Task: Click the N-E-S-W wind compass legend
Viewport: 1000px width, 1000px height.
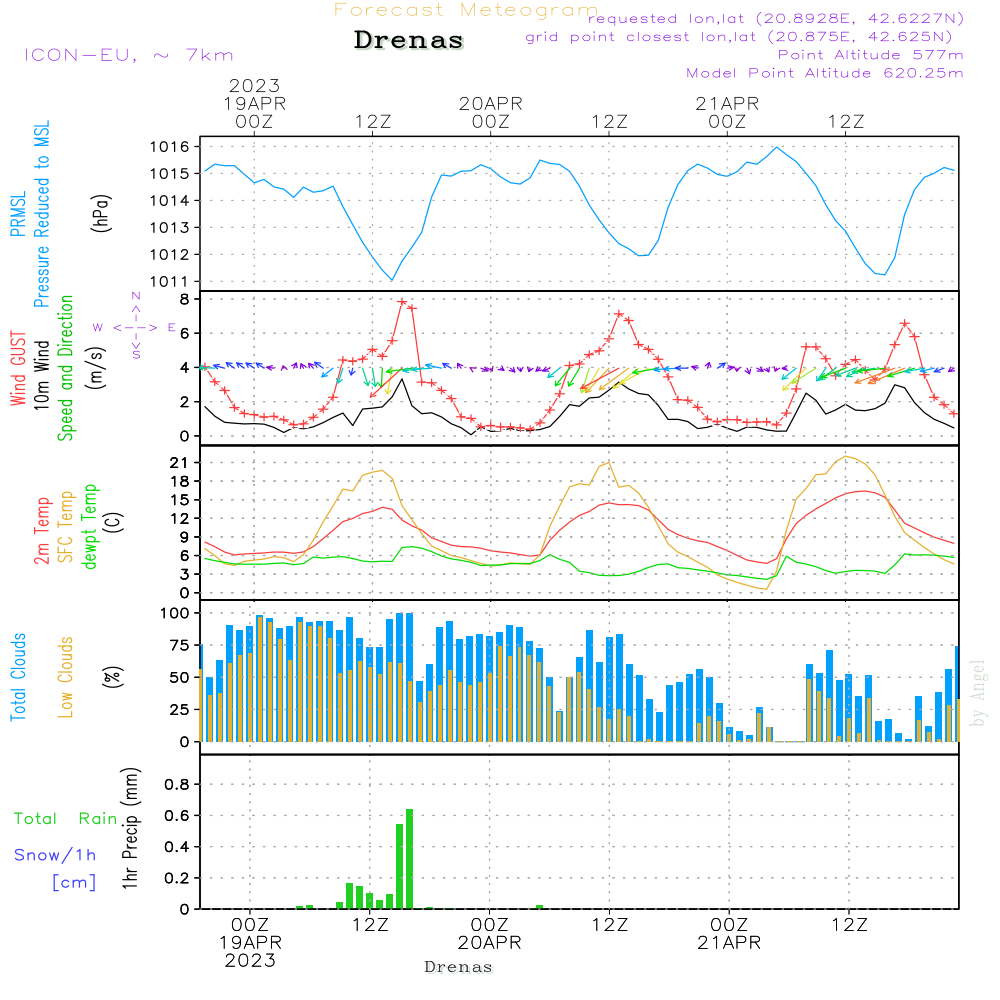Action: pos(136,327)
